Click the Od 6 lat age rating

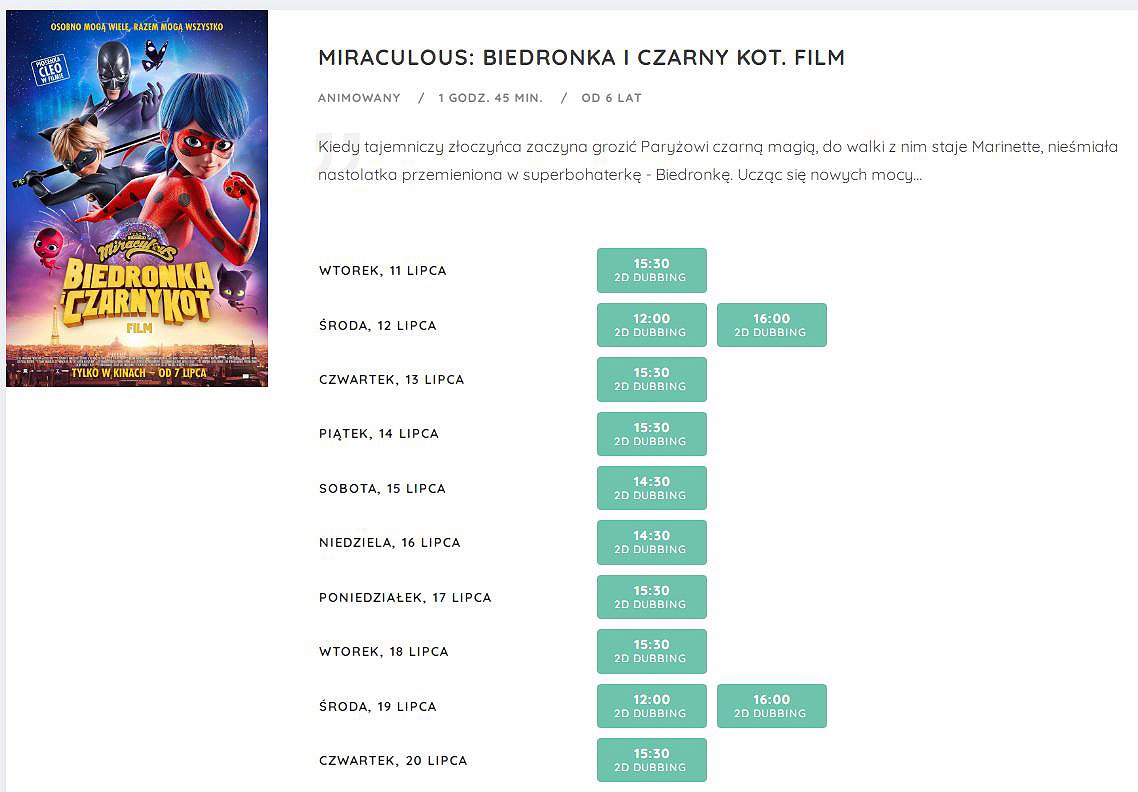click(611, 98)
